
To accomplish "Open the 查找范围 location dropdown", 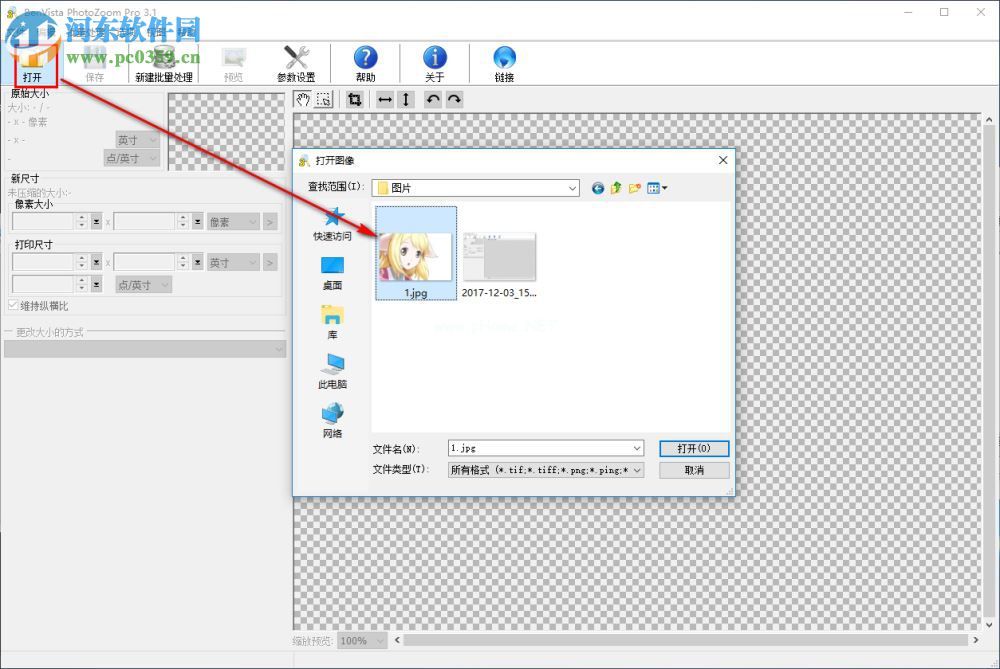I will tap(571, 188).
